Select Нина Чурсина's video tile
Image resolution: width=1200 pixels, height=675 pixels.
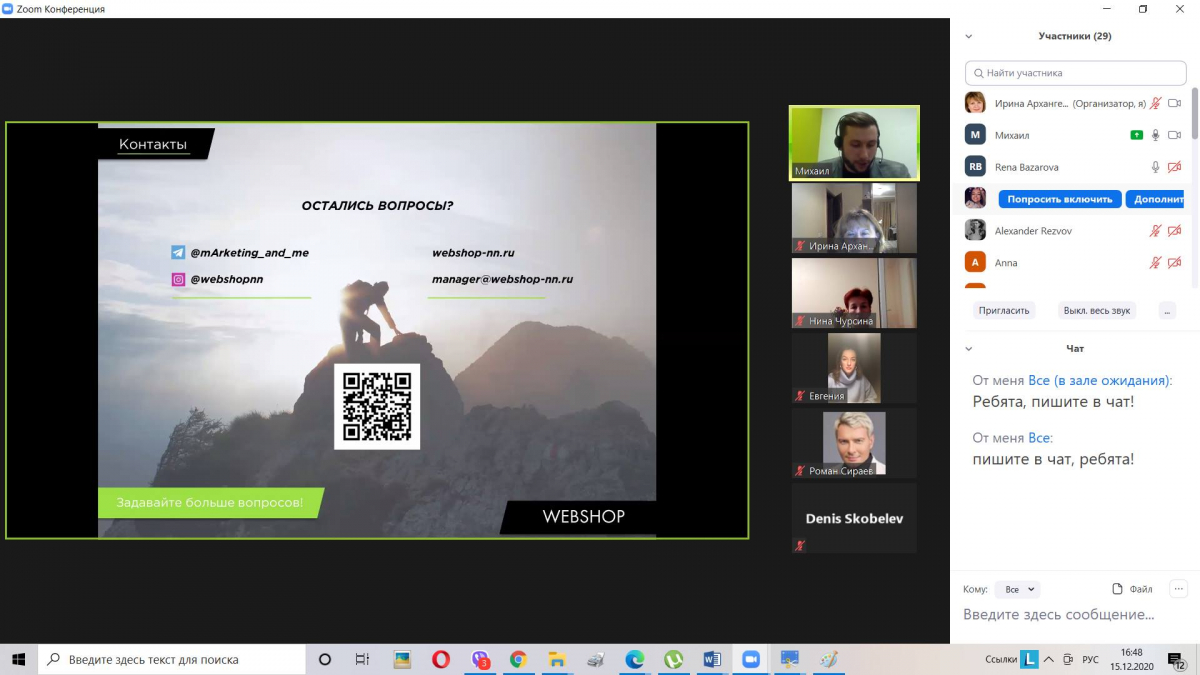(x=854, y=293)
